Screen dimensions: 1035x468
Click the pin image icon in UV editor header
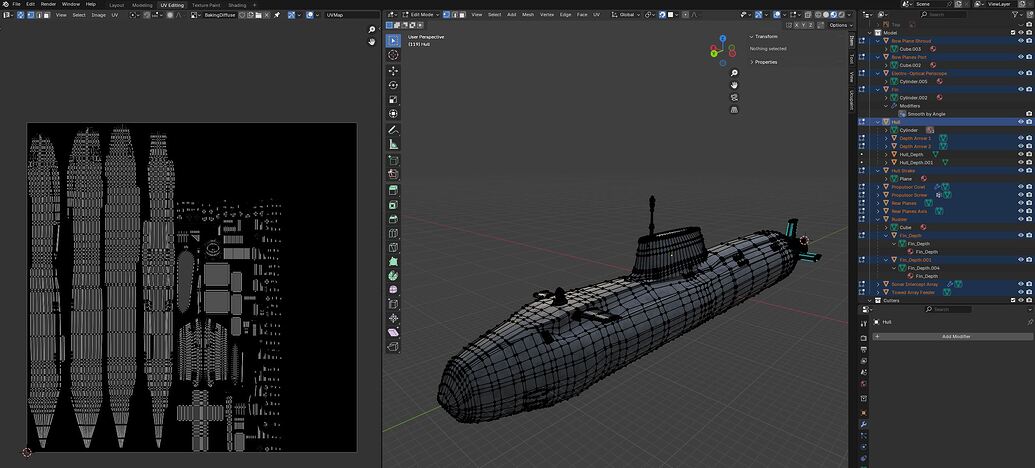click(277, 15)
